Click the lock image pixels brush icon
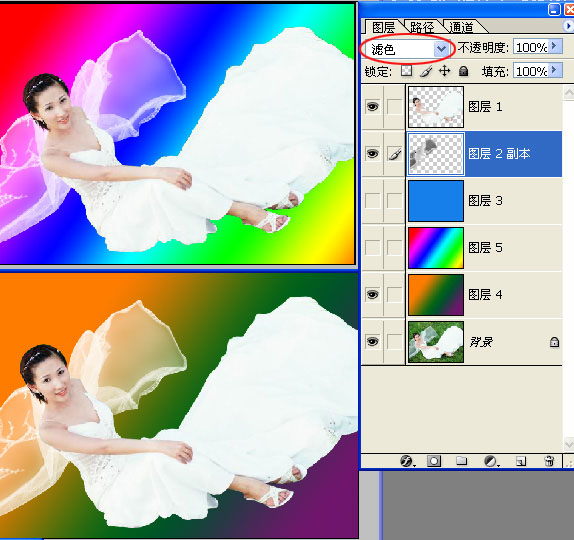574x540 pixels. pos(426,71)
